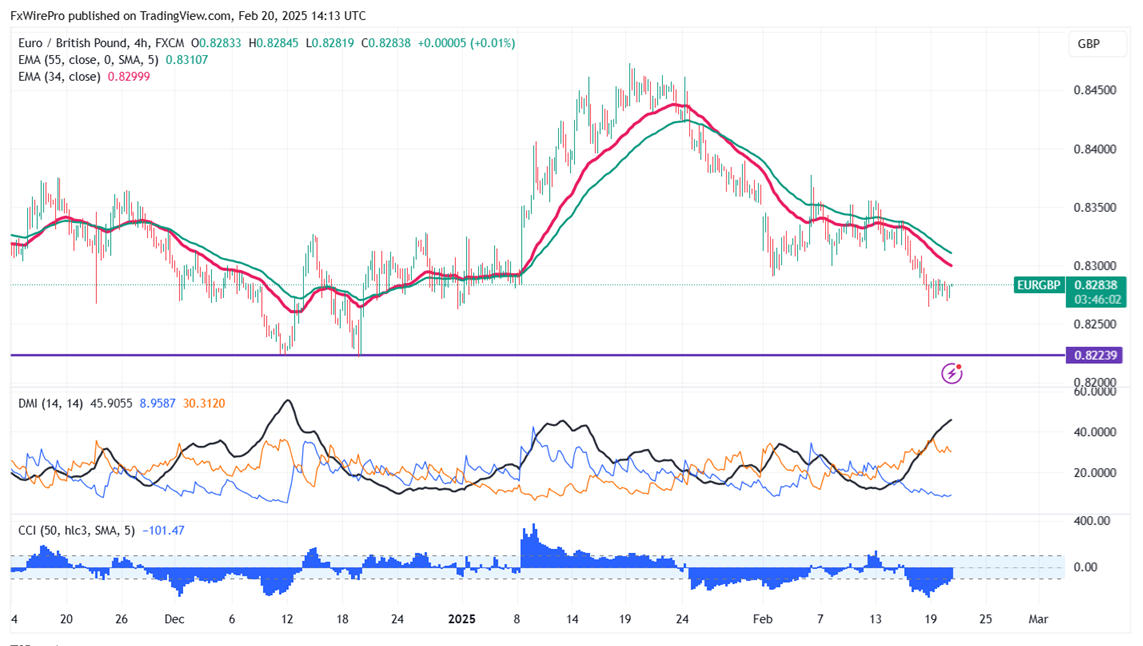
Task: Click the EMA 55 value 0.83107
Action: coord(187,60)
